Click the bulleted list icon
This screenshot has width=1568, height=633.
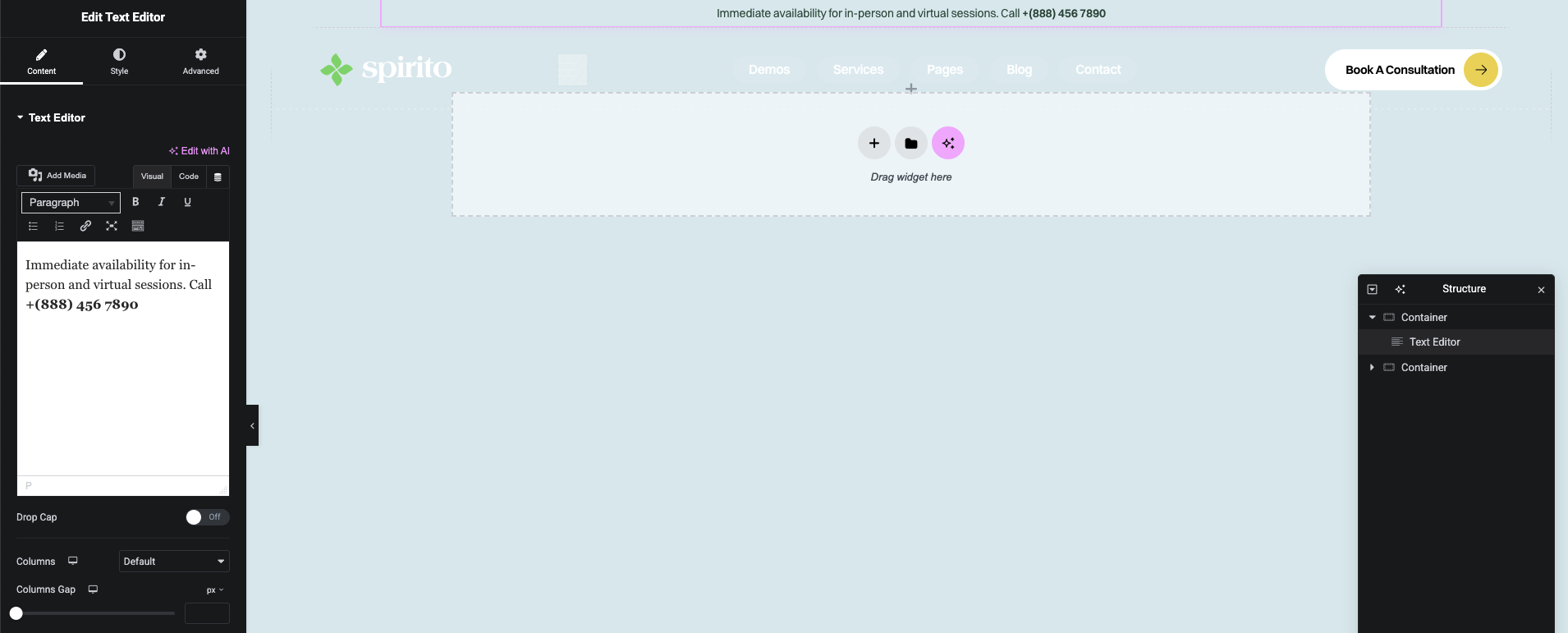tap(34, 226)
